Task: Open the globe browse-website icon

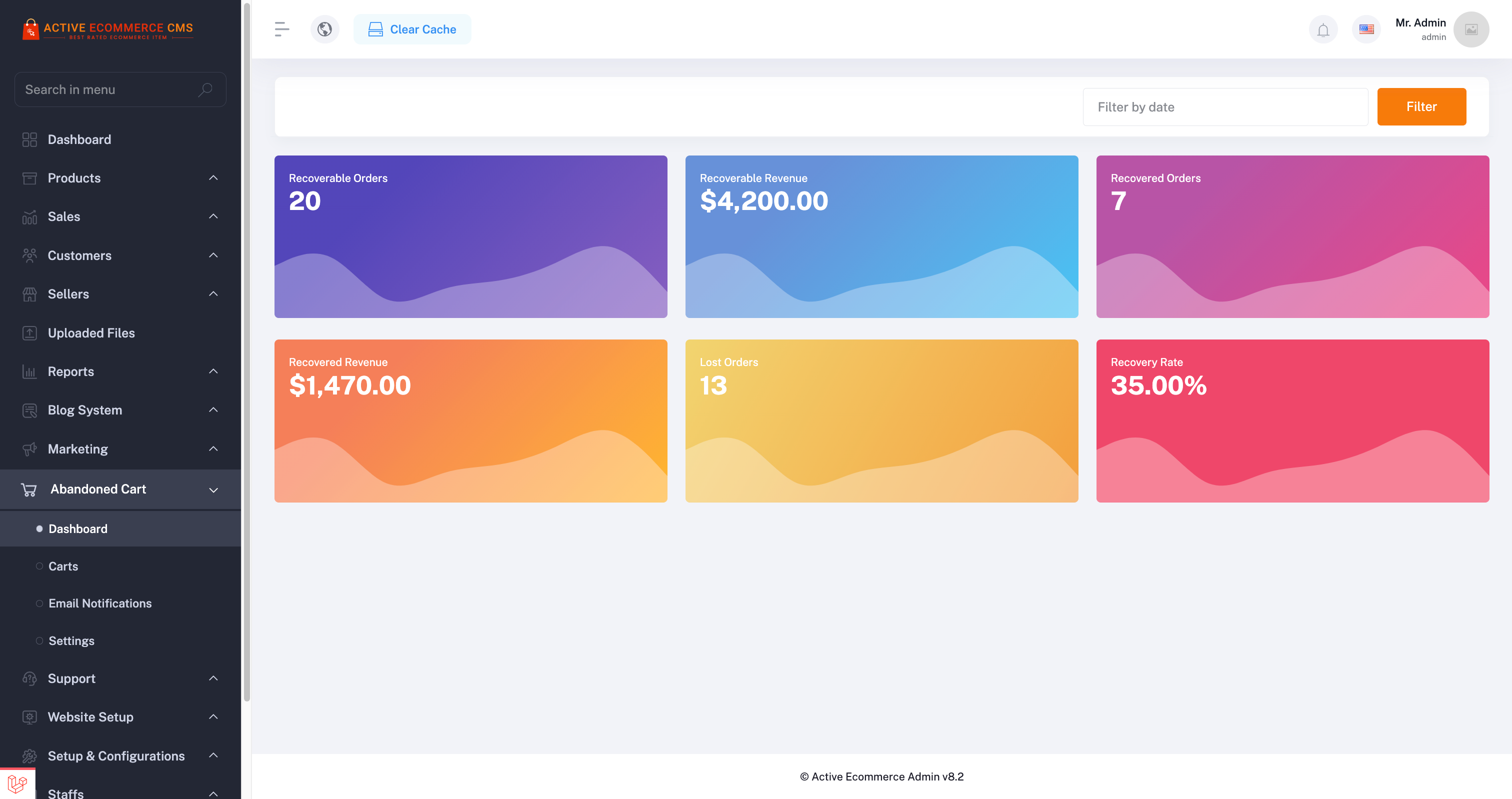Action: coord(324,29)
